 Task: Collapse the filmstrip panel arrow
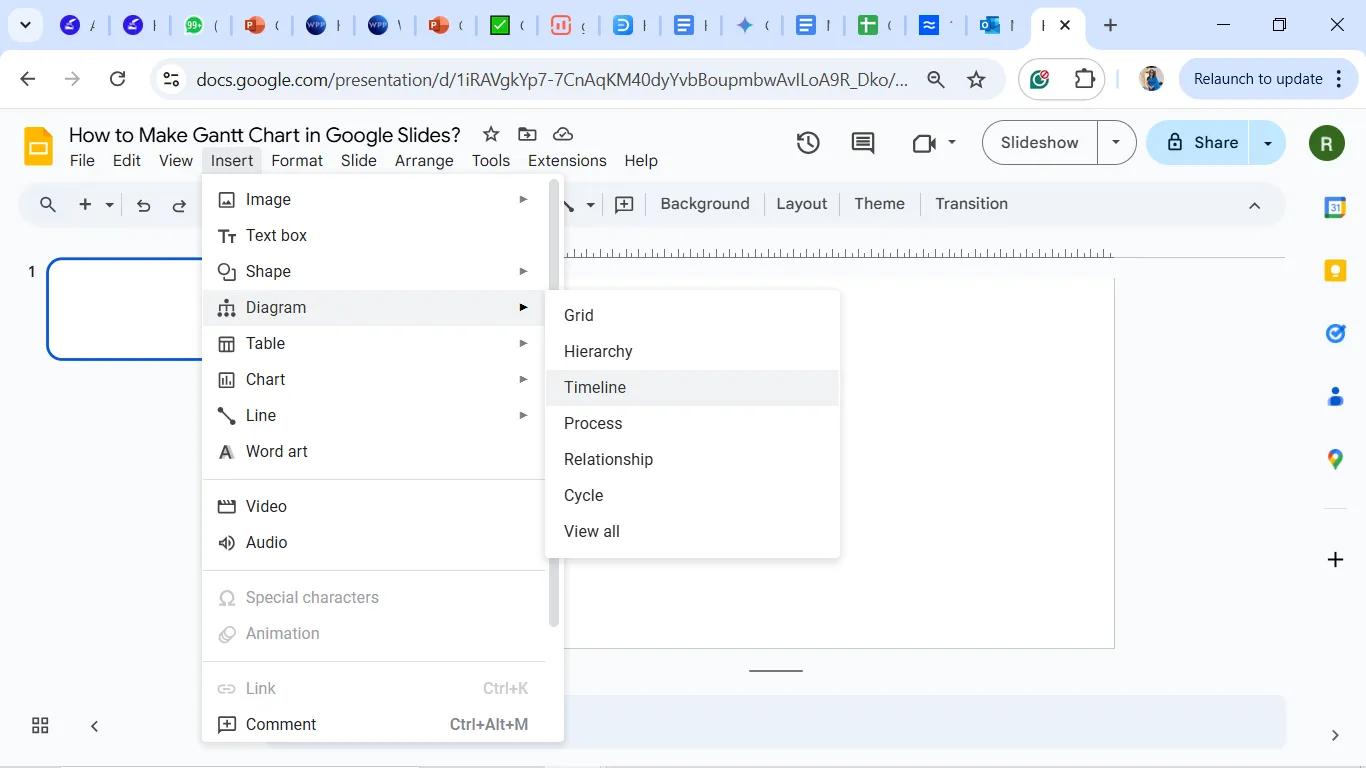(94, 726)
